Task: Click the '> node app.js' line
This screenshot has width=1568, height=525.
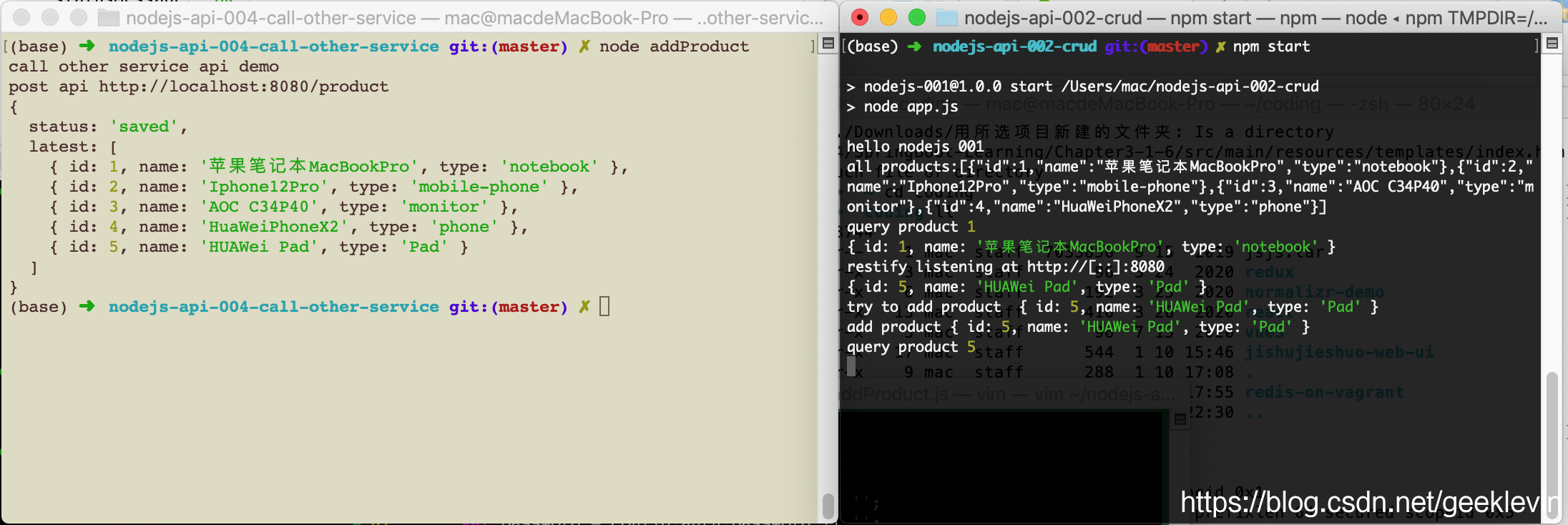Action: pyautogui.click(x=902, y=107)
